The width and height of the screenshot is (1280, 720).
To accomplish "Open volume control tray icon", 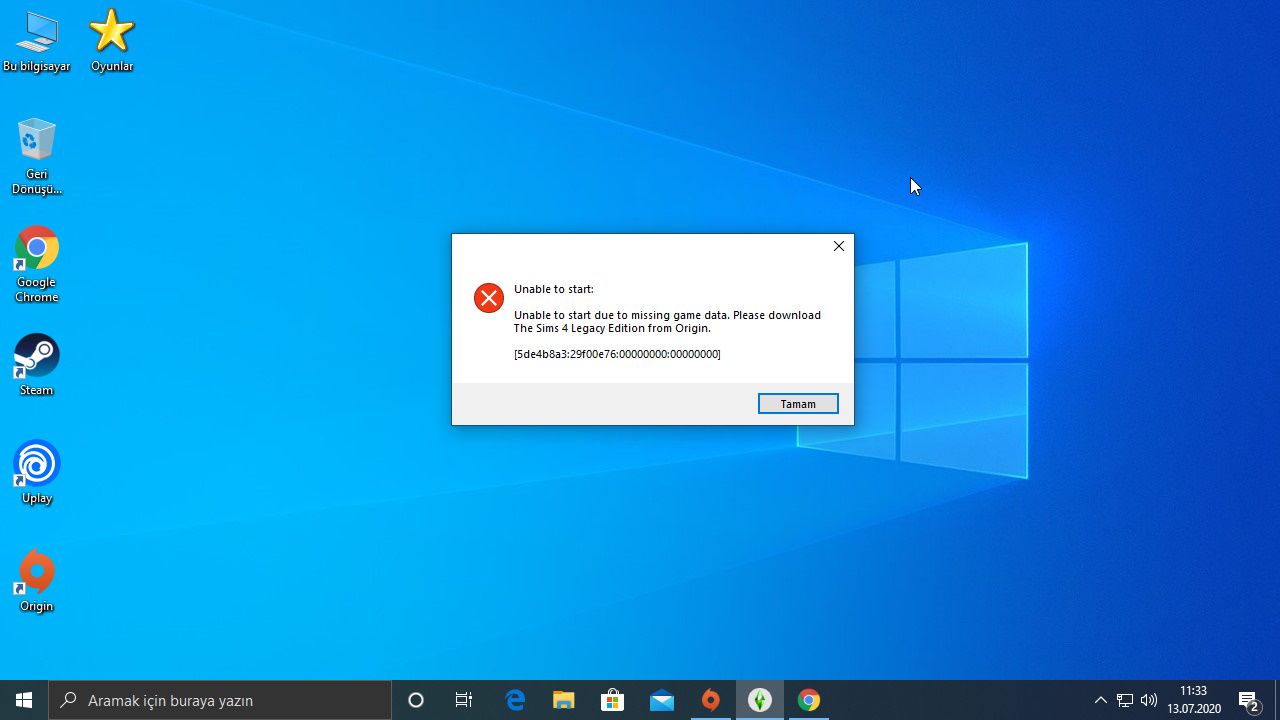I will pos(1149,700).
